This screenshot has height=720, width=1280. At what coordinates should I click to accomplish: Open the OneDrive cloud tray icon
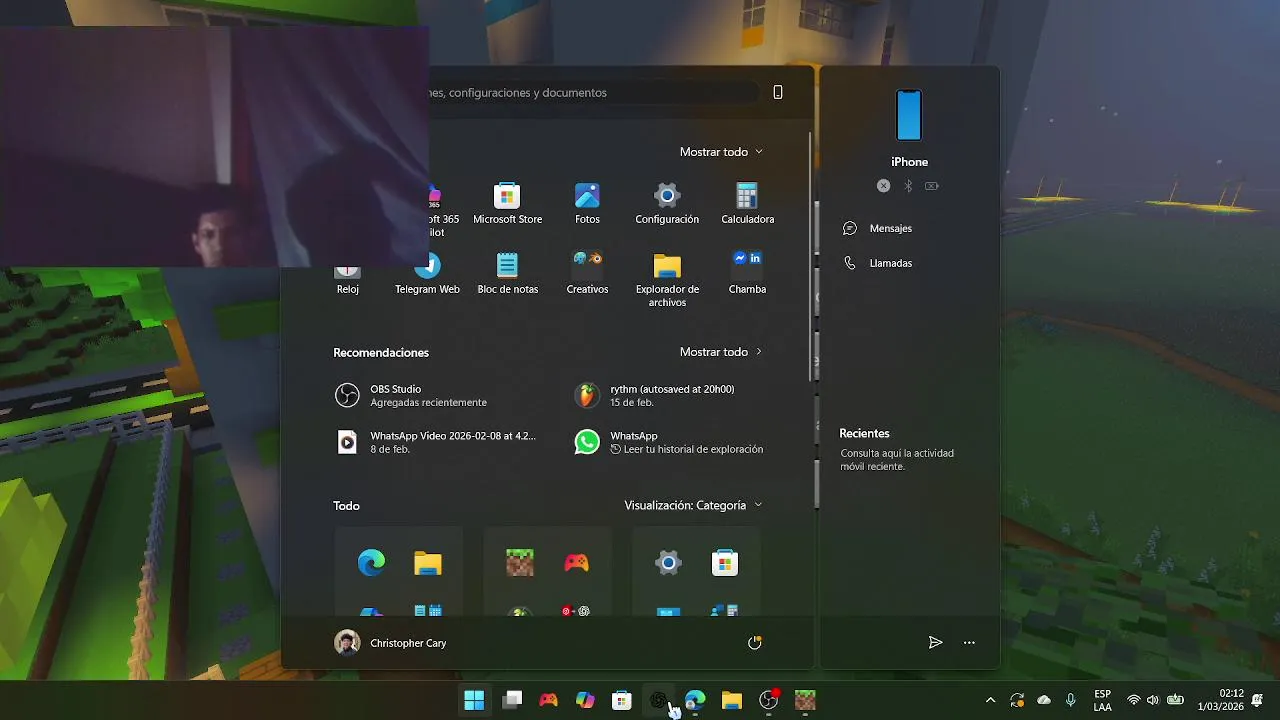coord(1044,700)
